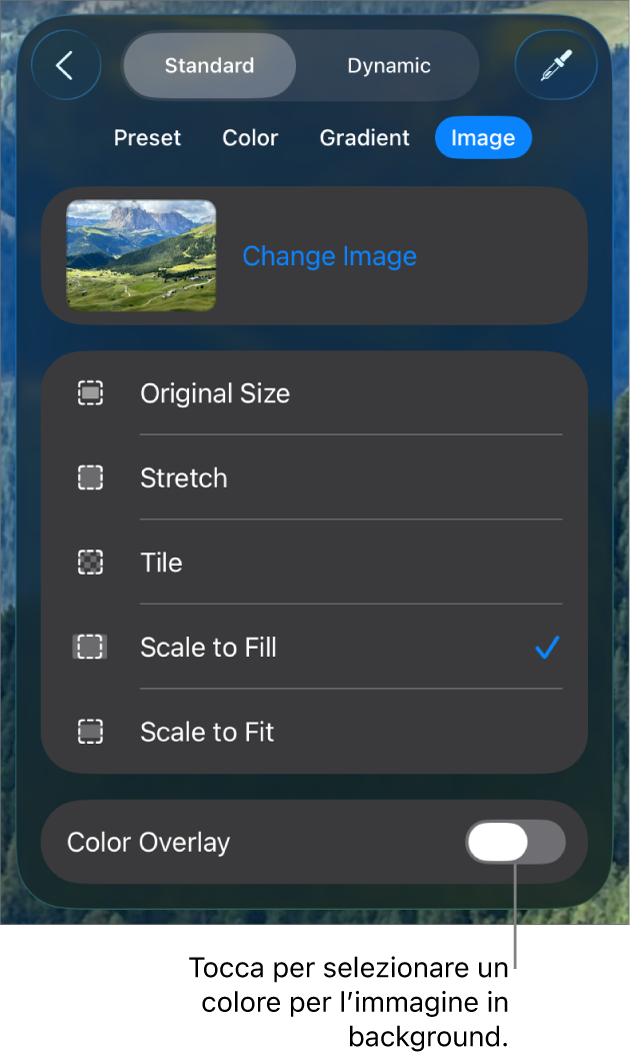Click the Stretch fill icon
This screenshot has width=630, height=1056.
[x=90, y=478]
